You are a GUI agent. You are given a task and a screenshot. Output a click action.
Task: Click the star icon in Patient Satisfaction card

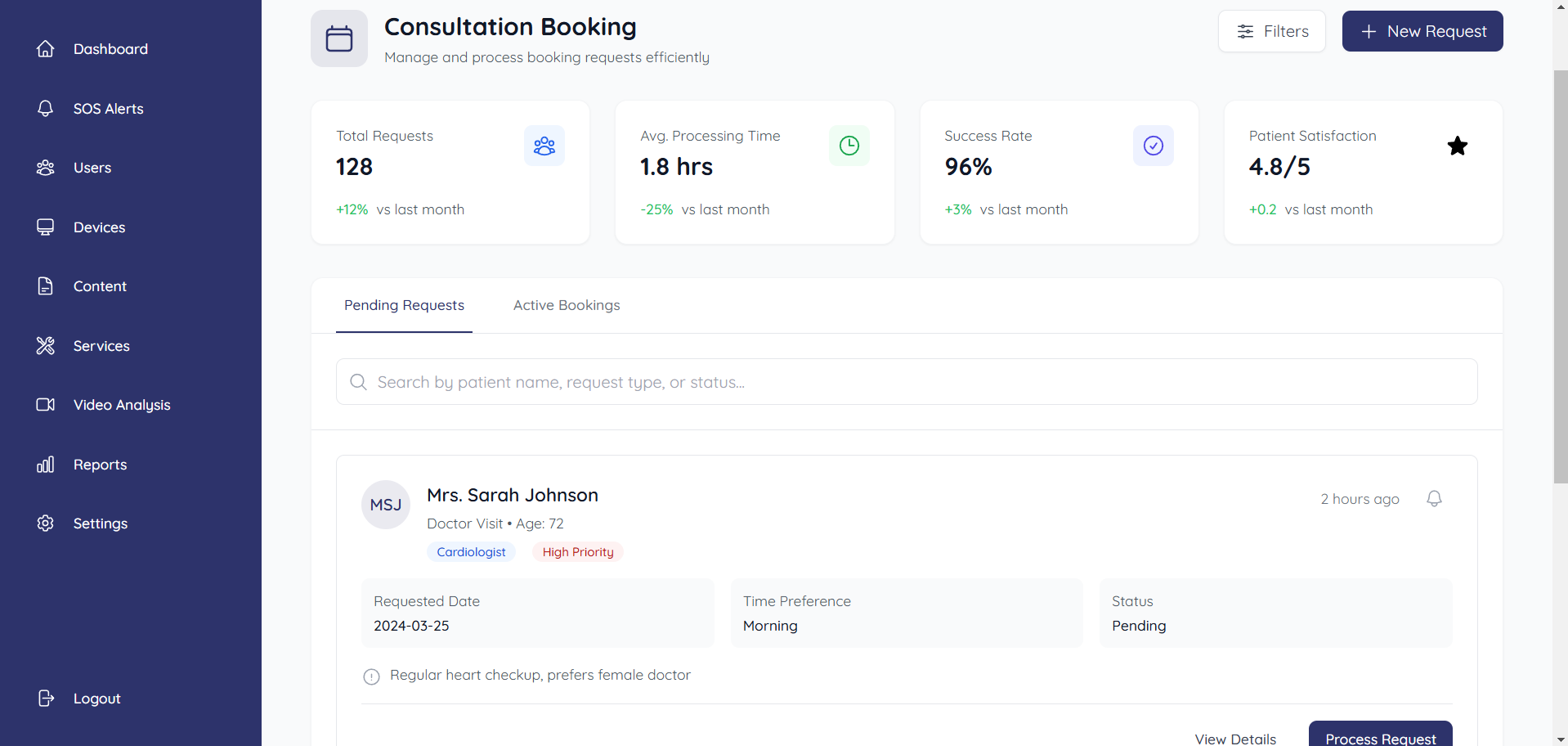click(x=1458, y=146)
